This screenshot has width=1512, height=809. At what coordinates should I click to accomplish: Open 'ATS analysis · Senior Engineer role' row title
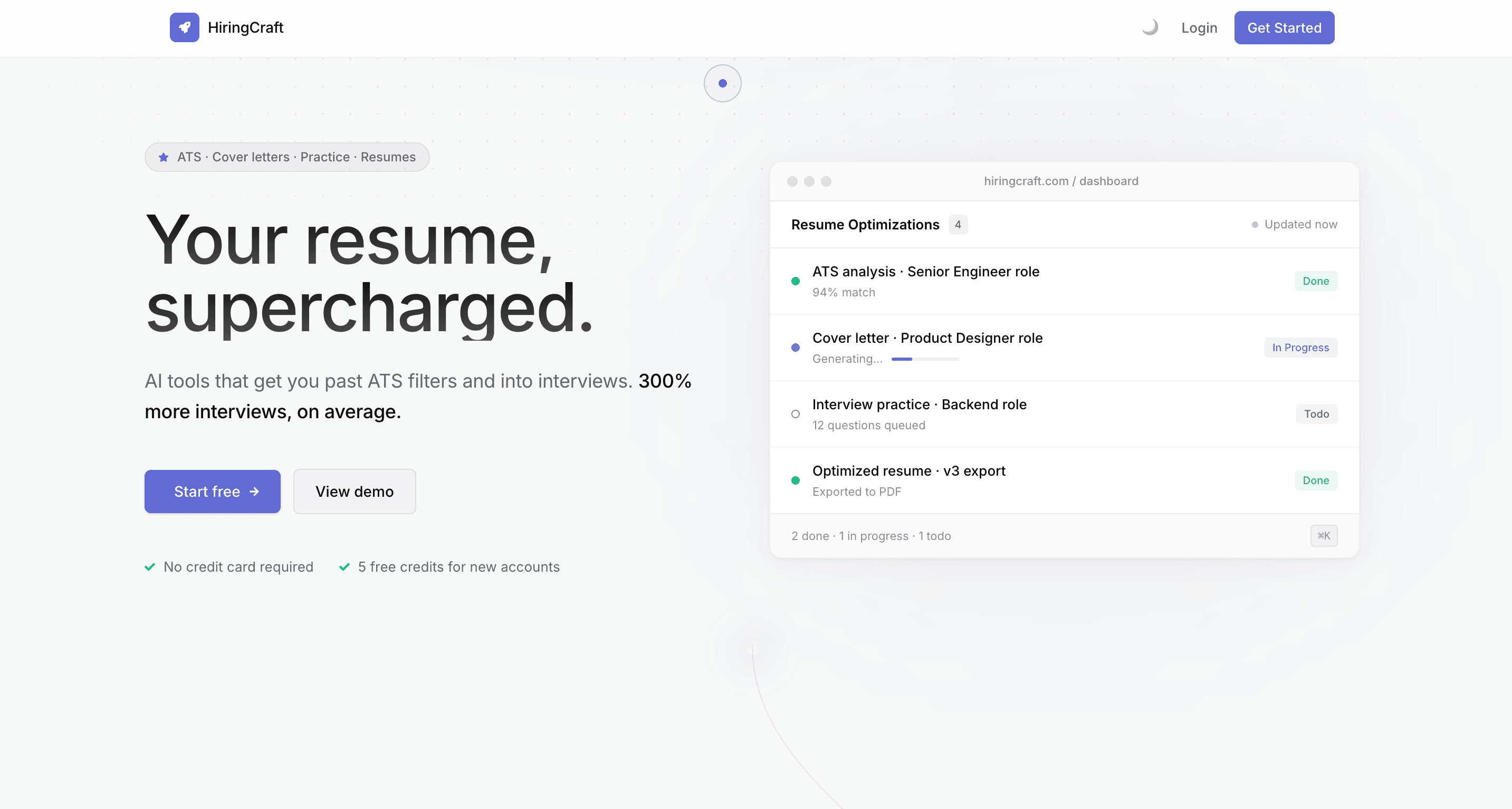click(926, 272)
